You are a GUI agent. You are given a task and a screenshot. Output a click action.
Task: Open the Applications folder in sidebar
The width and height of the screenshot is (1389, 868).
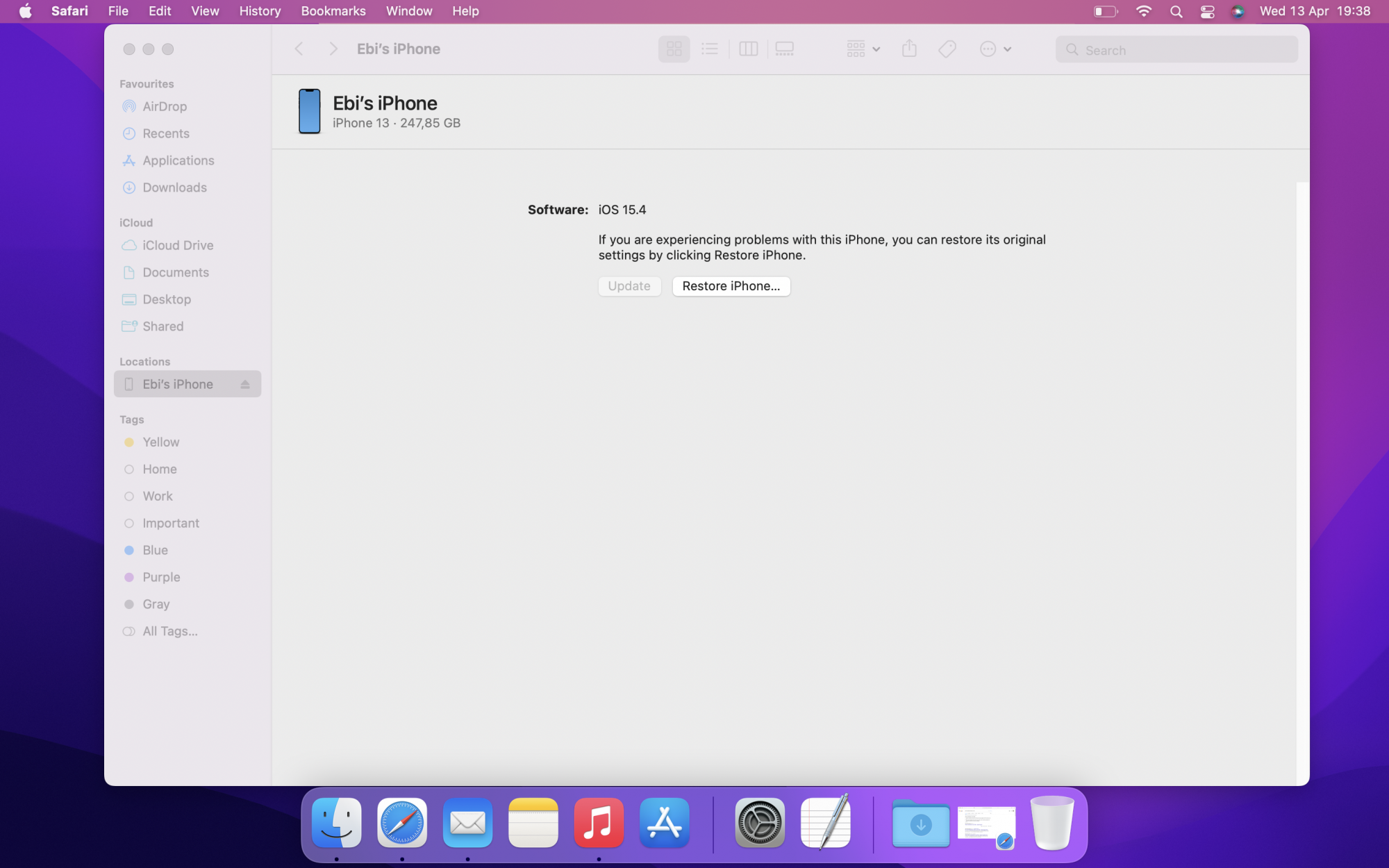(x=187, y=160)
